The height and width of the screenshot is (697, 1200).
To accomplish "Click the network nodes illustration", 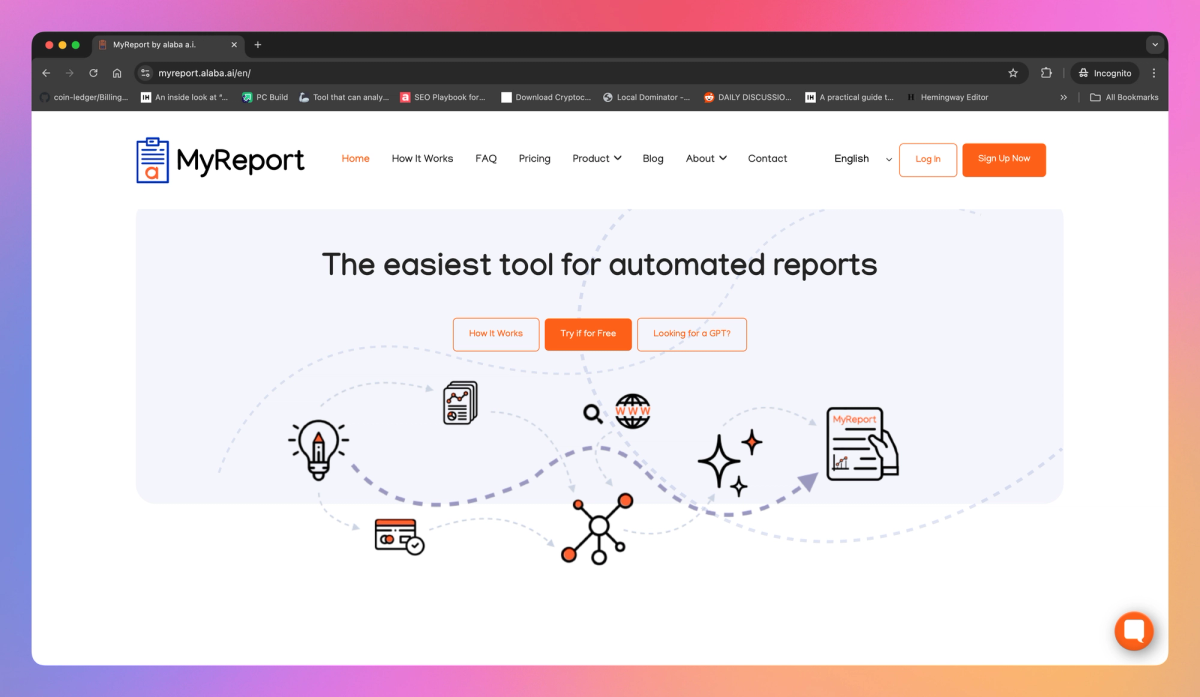I will (597, 527).
